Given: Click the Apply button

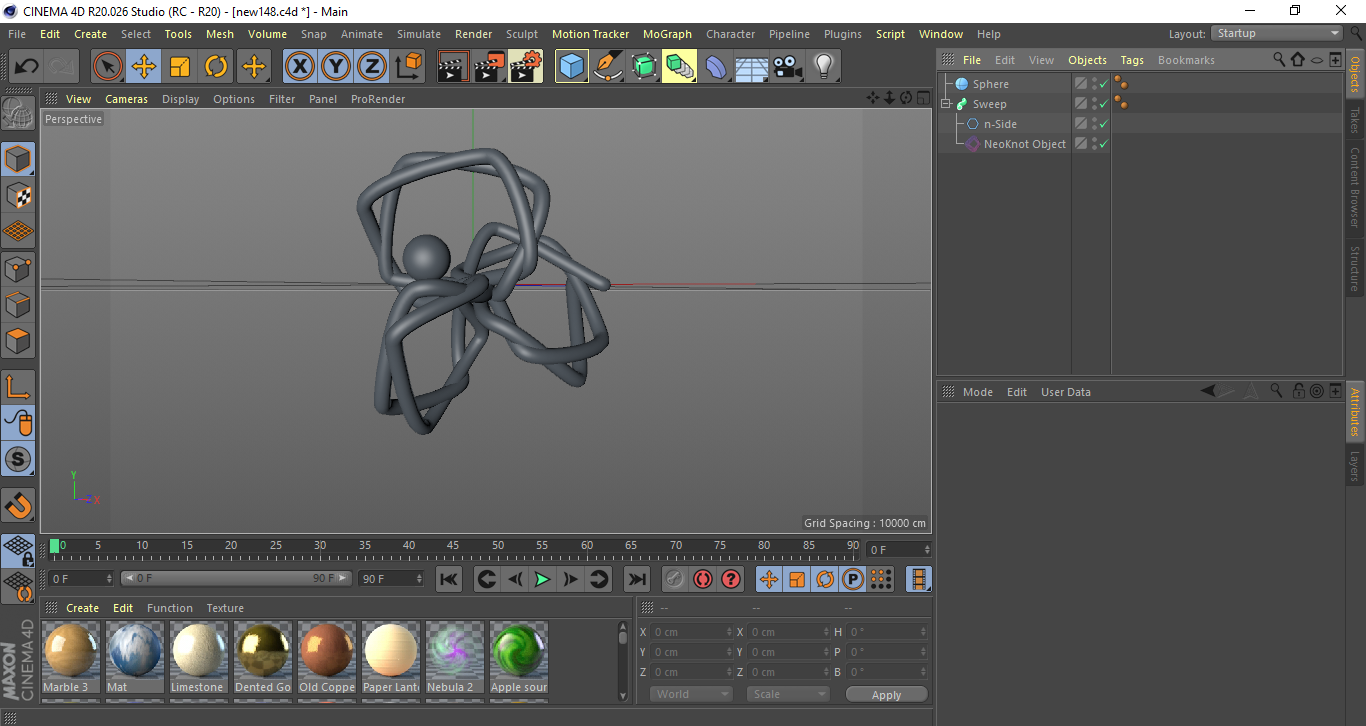Looking at the screenshot, I should click(x=886, y=695).
